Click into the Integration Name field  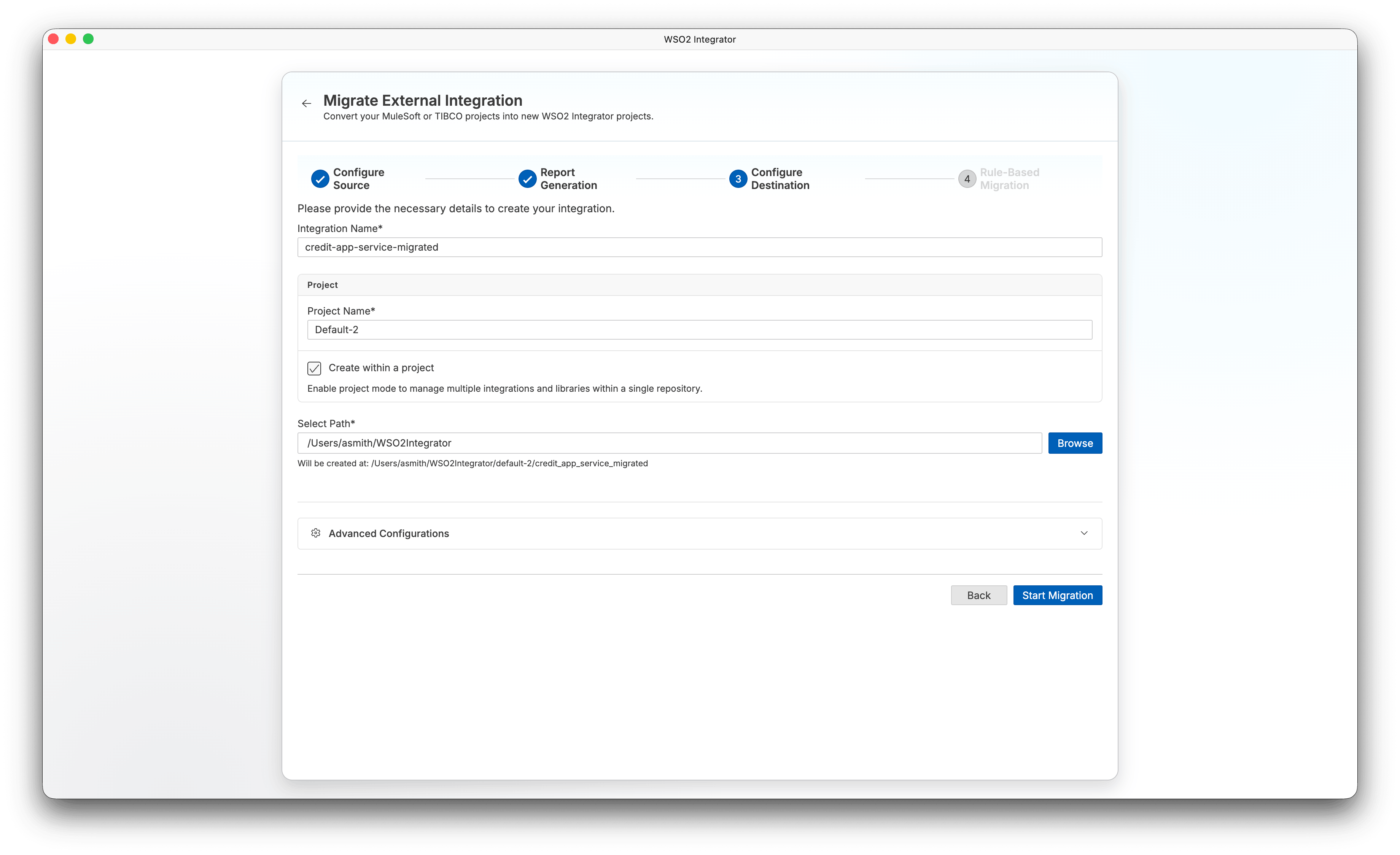point(700,247)
